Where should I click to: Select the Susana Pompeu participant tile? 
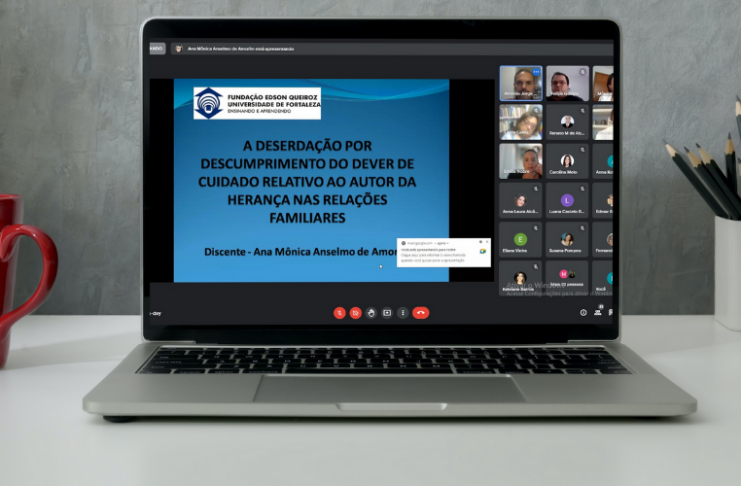(x=567, y=240)
